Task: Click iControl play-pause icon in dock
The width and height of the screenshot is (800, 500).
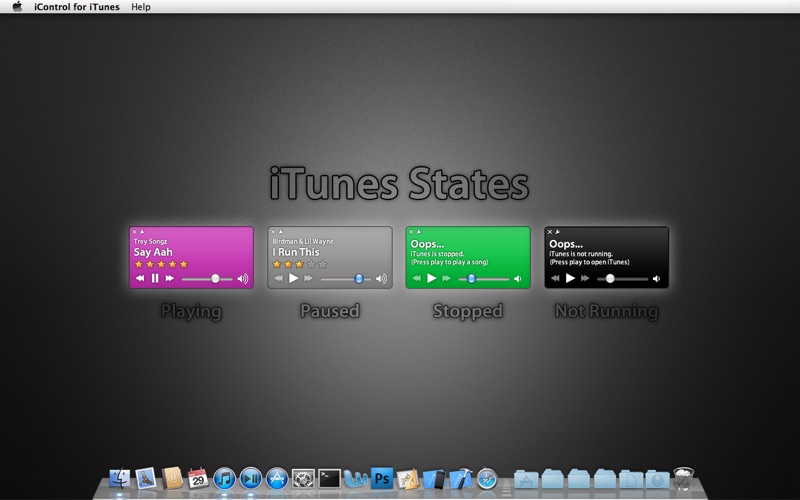Action: (251, 479)
